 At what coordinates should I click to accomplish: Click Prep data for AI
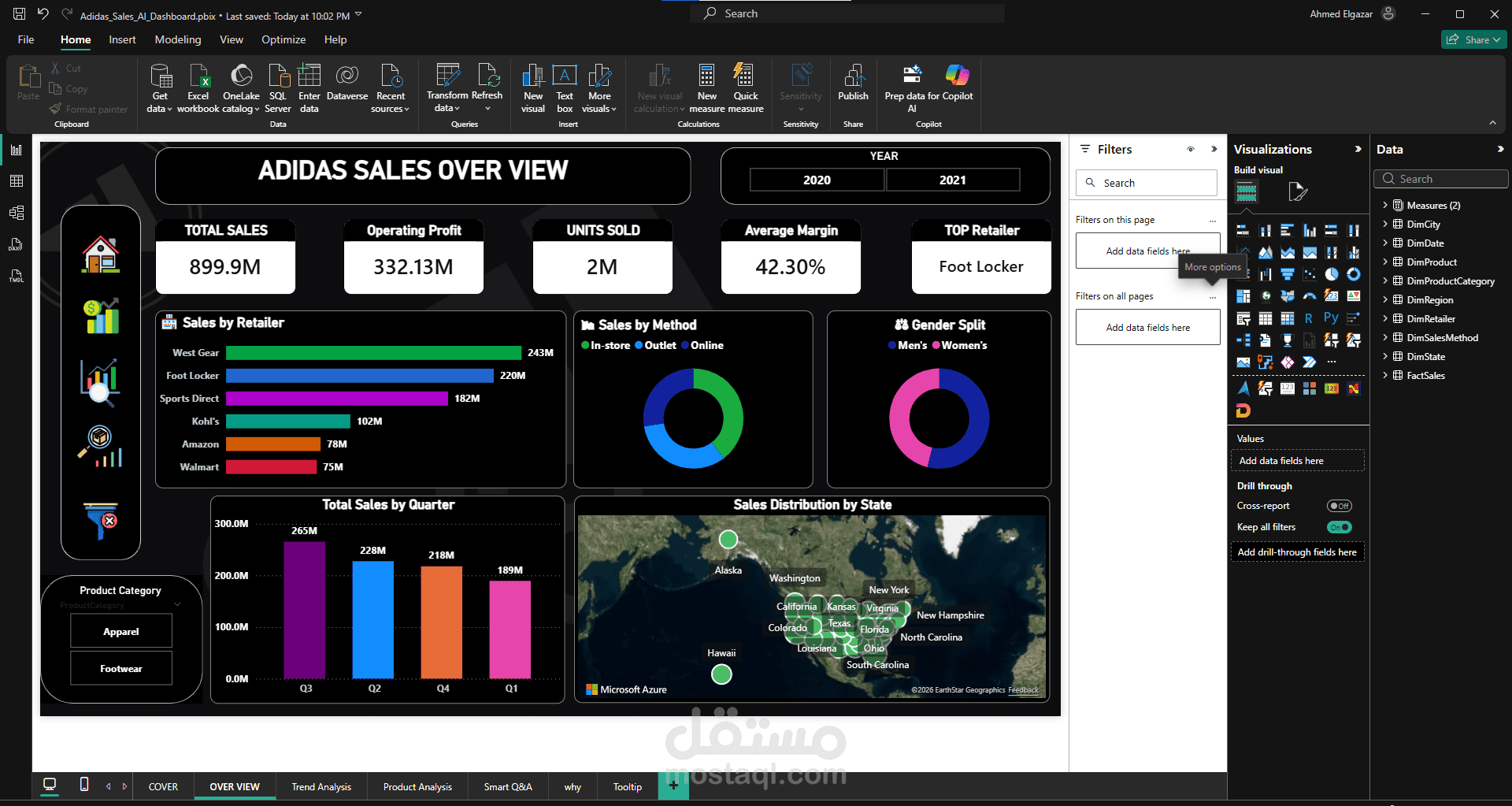tap(912, 88)
